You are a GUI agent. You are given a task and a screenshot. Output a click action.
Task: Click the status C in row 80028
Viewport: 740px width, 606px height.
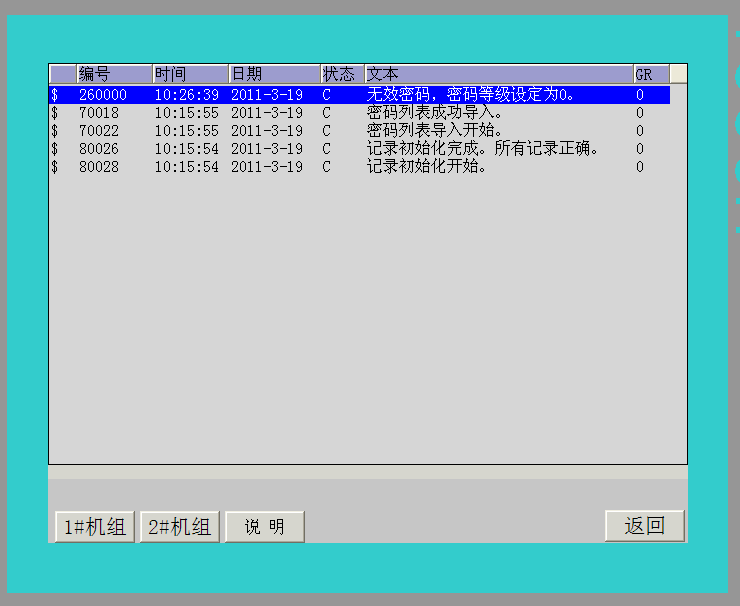pos(327,167)
